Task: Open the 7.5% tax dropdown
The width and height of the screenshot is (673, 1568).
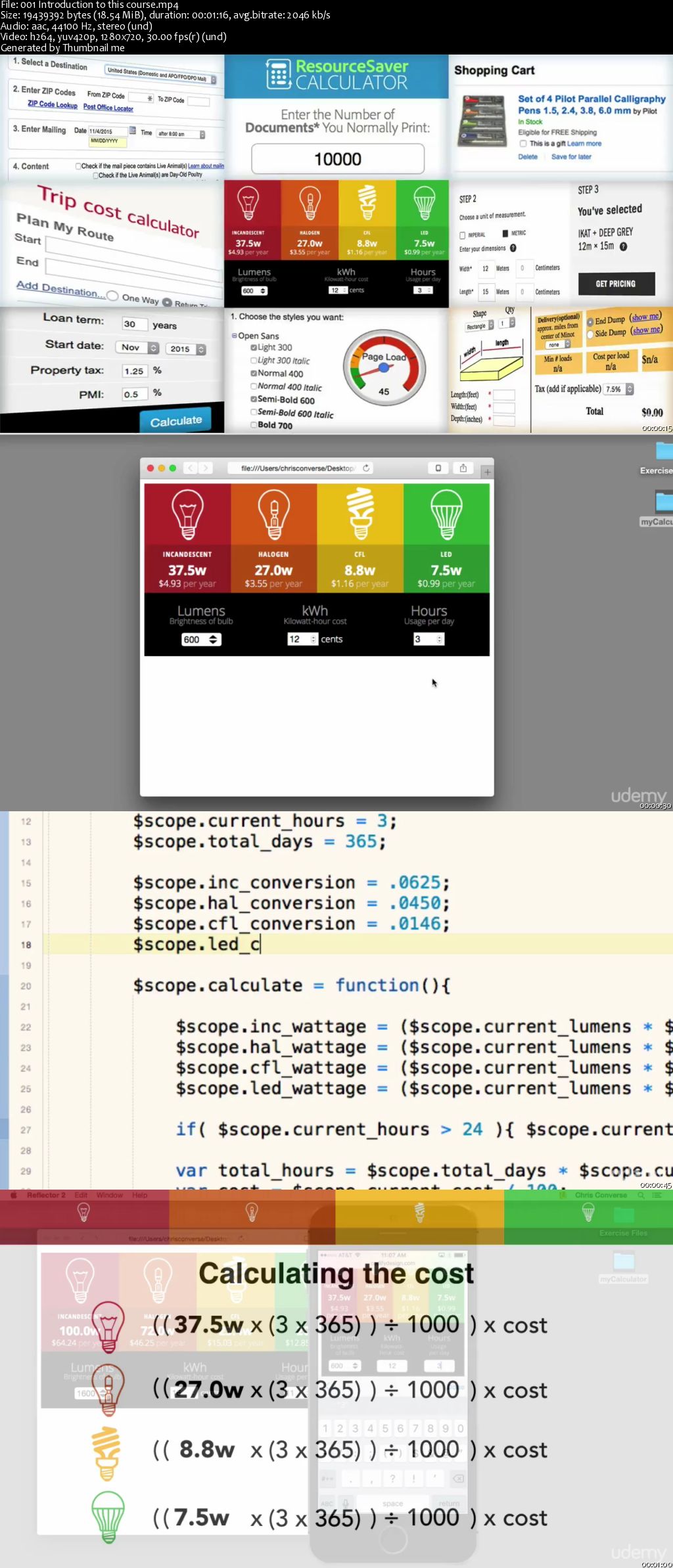Action: (618, 389)
